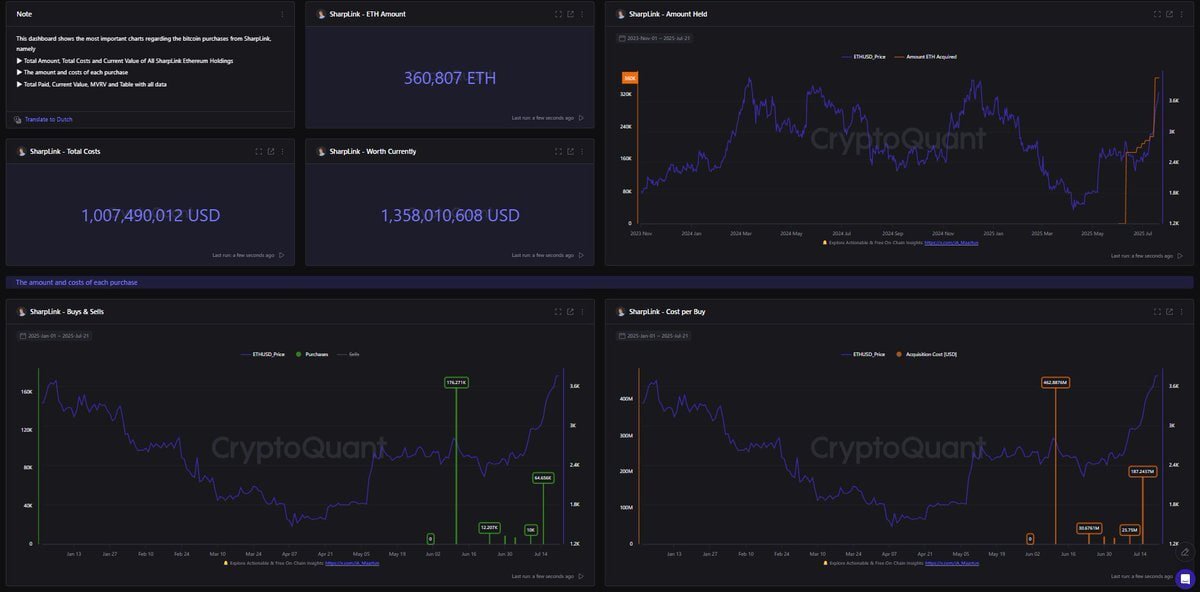Toggle Acquisition Cost [USD] series in legend
1200x592 pixels.
927,354
